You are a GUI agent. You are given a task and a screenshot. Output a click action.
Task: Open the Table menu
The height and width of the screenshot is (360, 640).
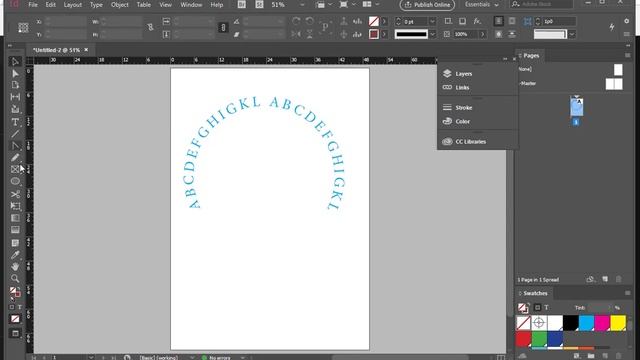[144, 5]
